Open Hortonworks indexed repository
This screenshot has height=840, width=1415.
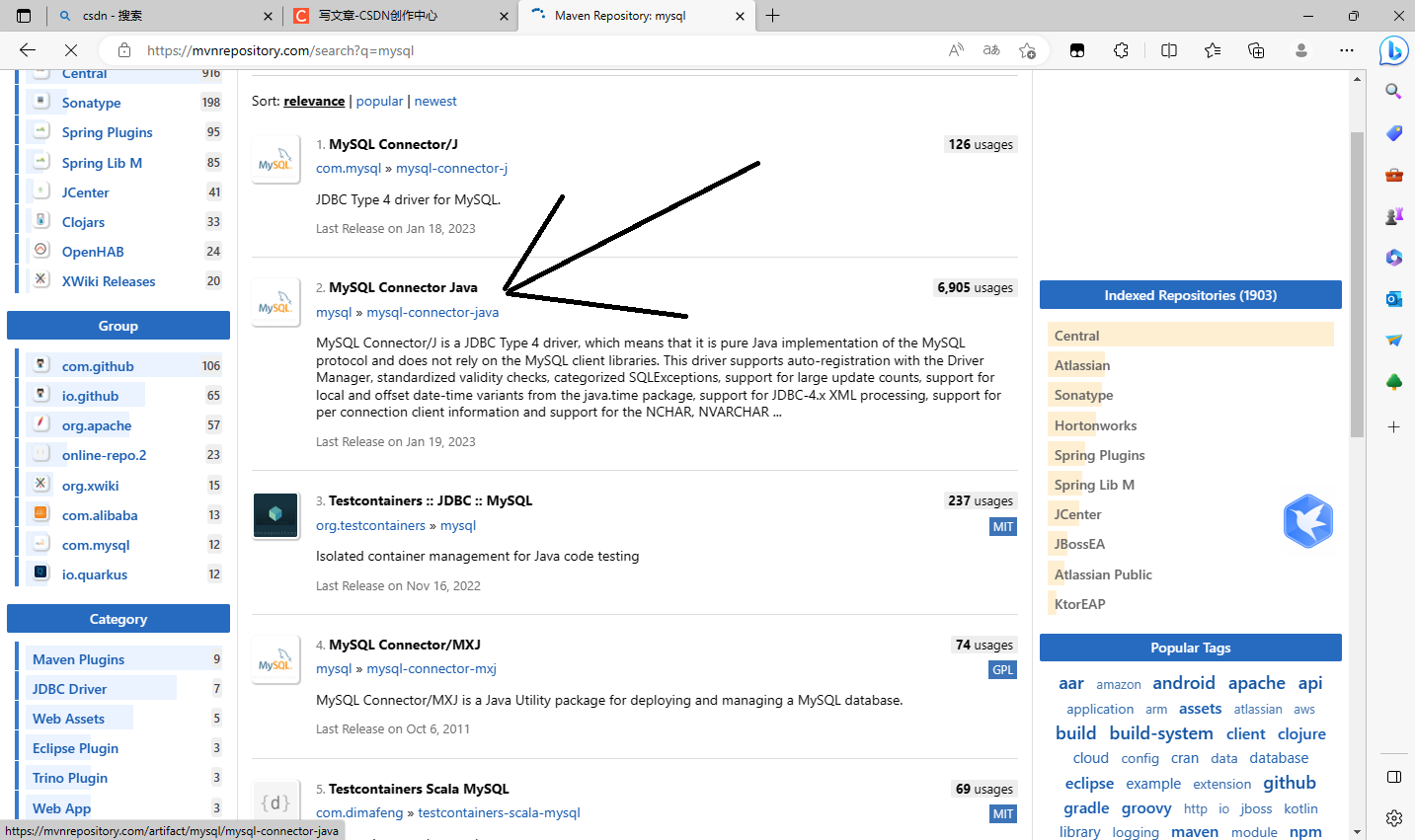(1095, 425)
